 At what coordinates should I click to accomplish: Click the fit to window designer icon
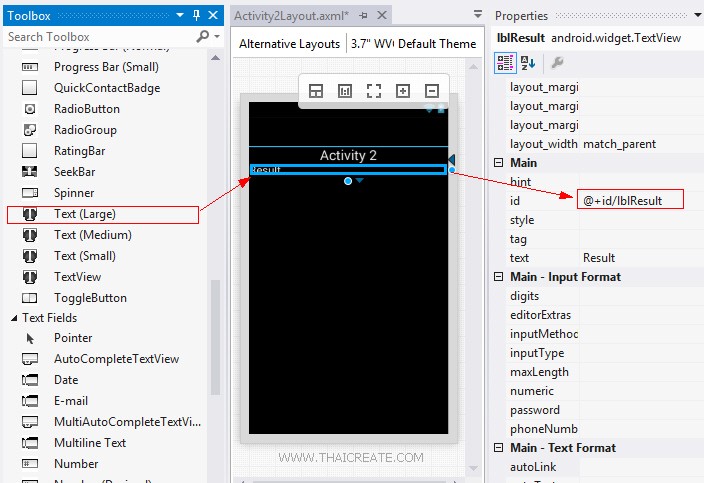(374, 91)
